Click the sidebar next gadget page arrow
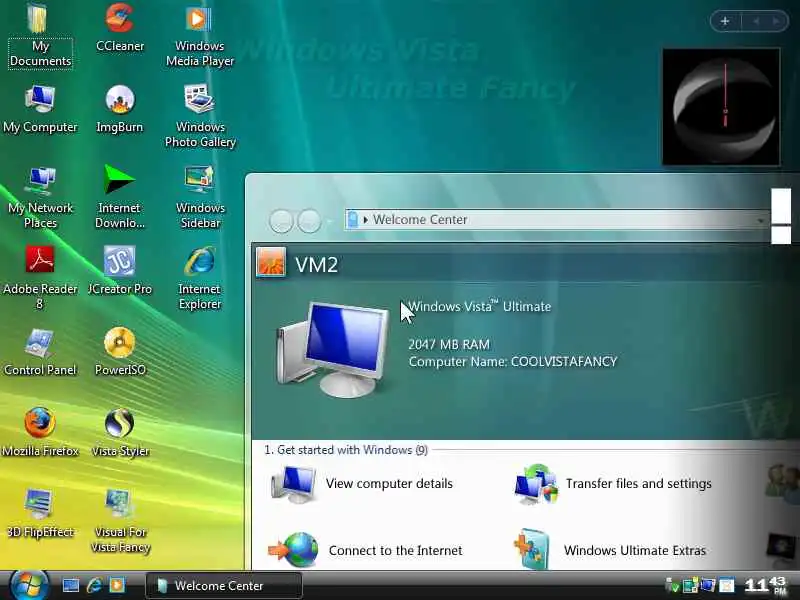Viewport: 800px width, 600px height. coord(776,21)
